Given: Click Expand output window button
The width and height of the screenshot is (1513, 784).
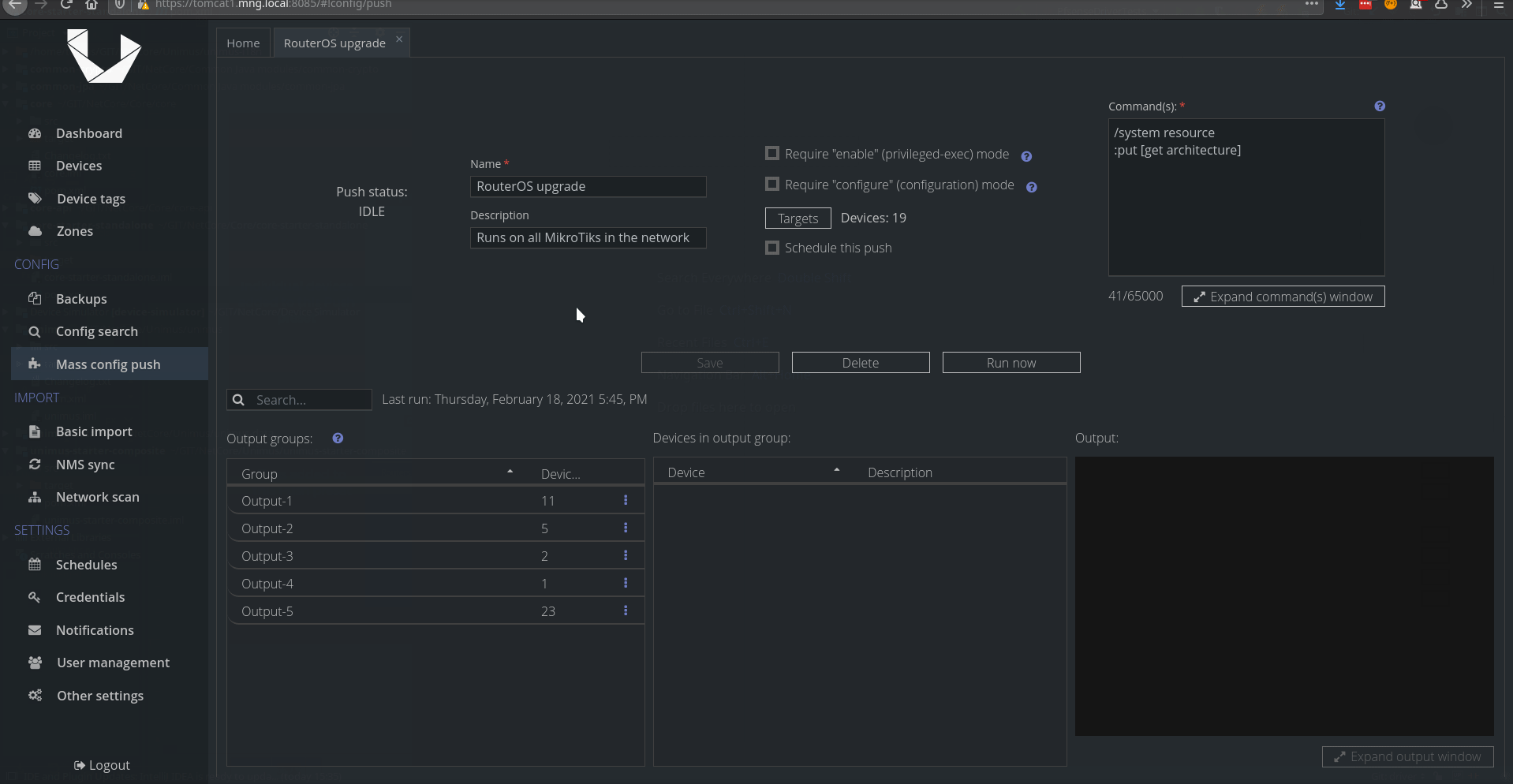Looking at the screenshot, I should point(1408,756).
